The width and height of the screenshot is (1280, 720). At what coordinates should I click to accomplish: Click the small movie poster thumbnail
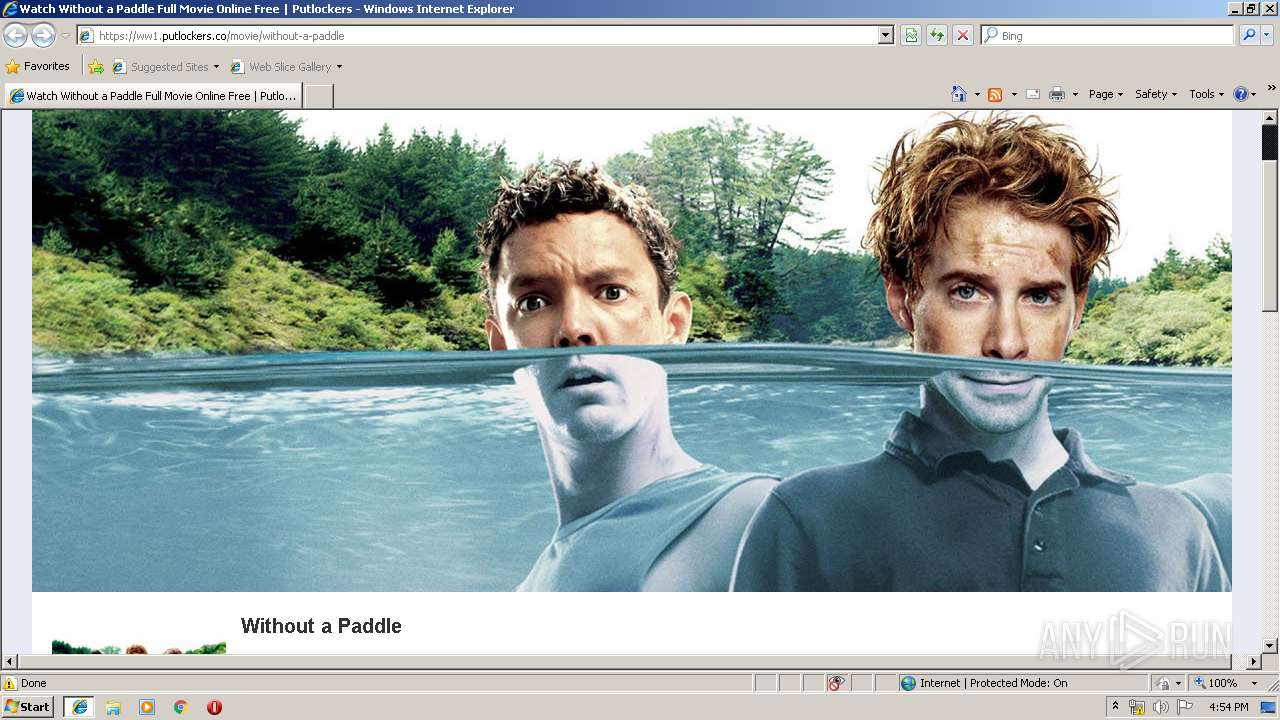pyautogui.click(x=138, y=648)
